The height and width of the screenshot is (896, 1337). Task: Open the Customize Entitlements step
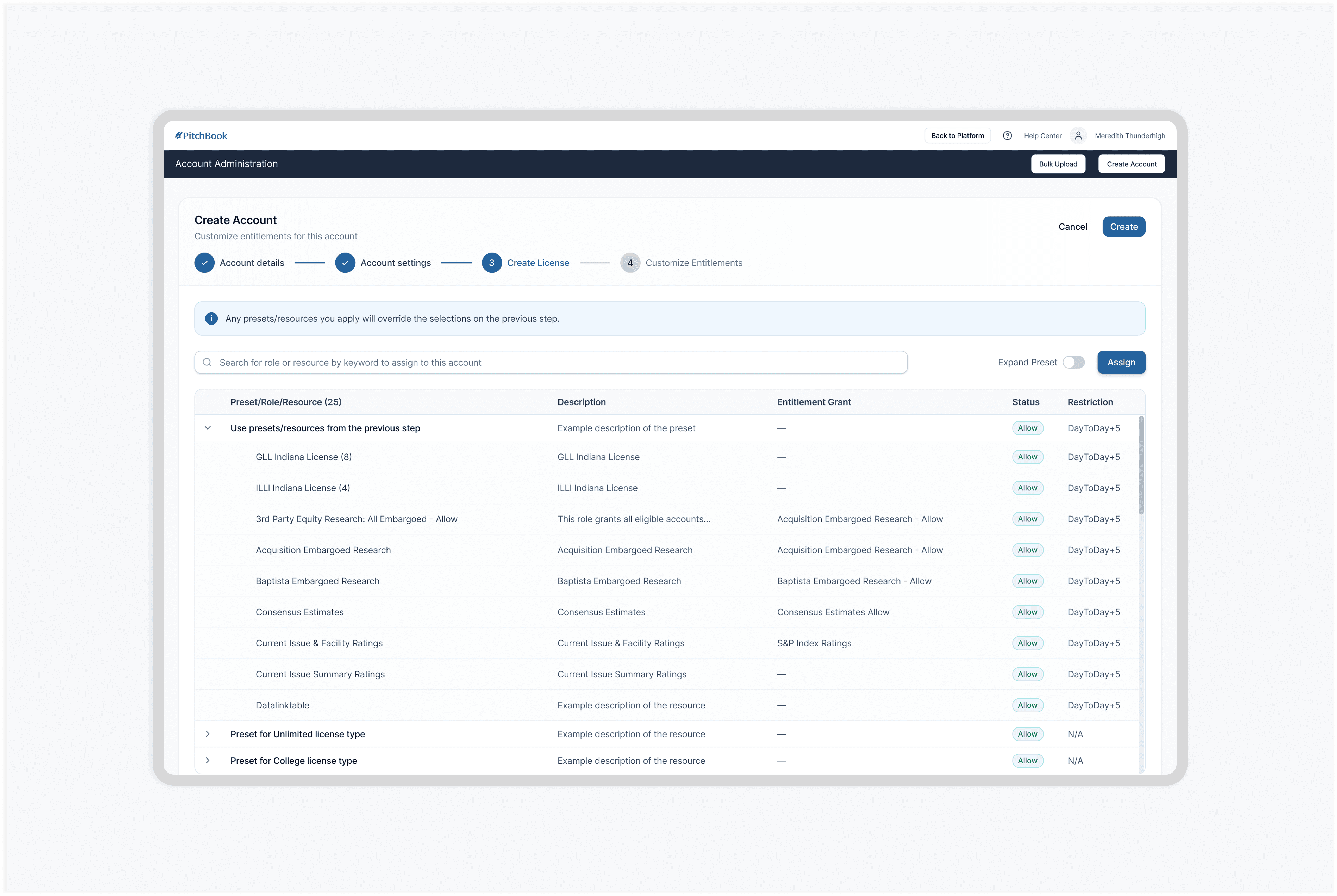tap(694, 263)
